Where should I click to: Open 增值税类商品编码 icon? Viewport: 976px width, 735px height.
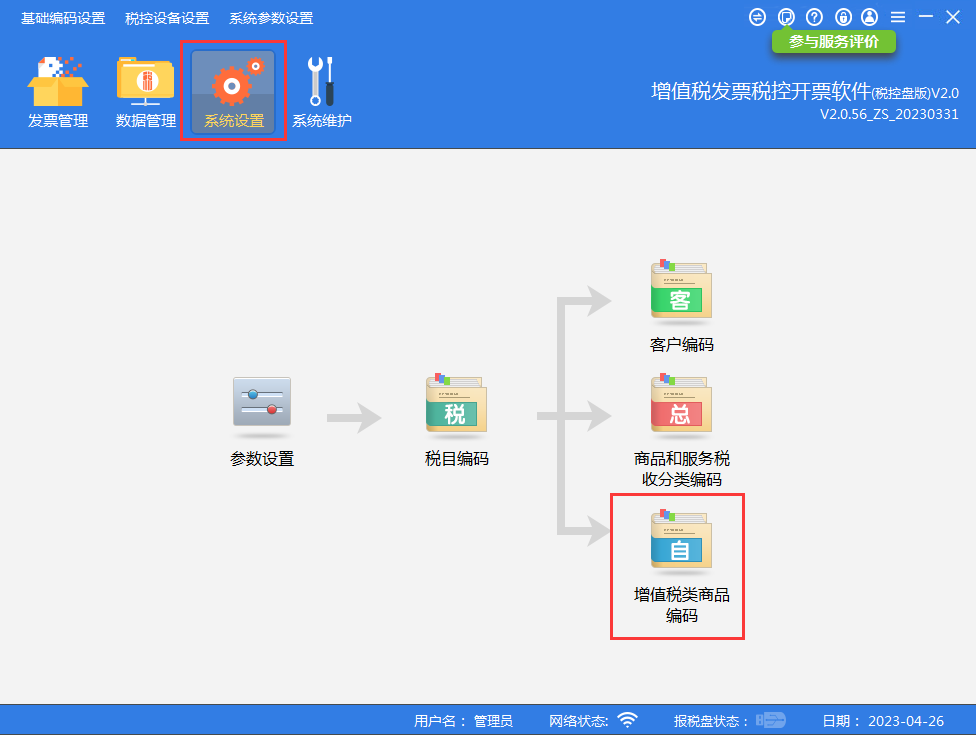pos(681,539)
